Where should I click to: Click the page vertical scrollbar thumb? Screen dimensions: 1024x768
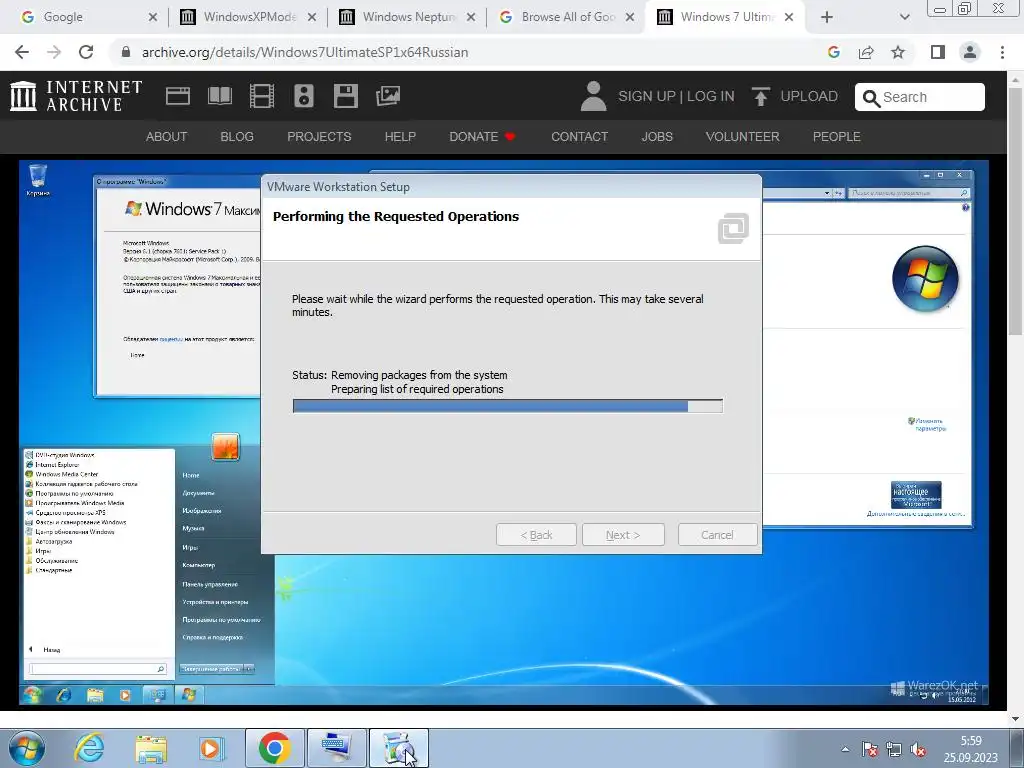point(1015,212)
